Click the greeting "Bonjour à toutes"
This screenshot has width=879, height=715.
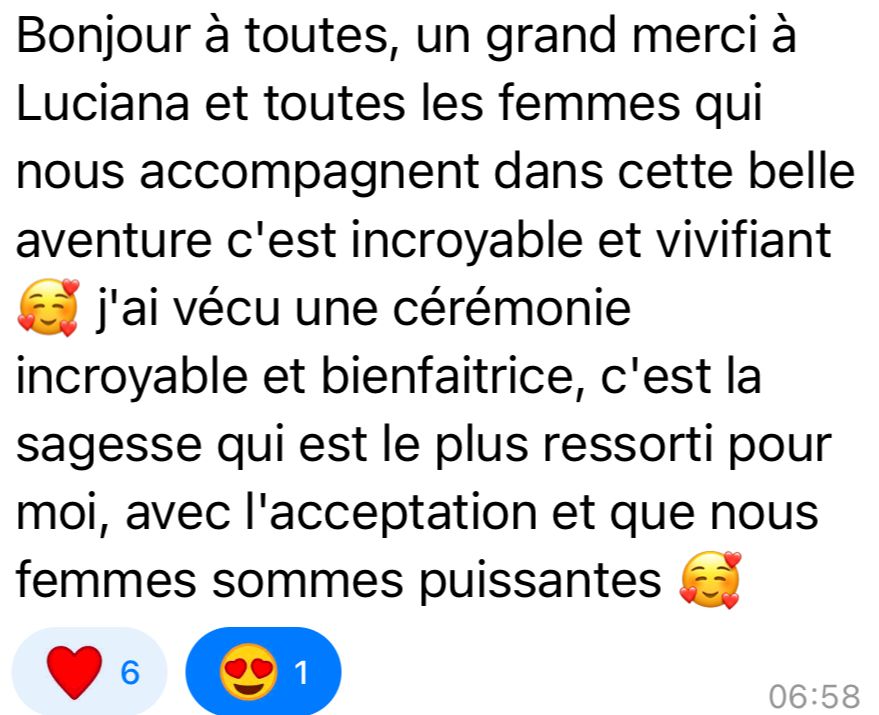[x=202, y=36]
